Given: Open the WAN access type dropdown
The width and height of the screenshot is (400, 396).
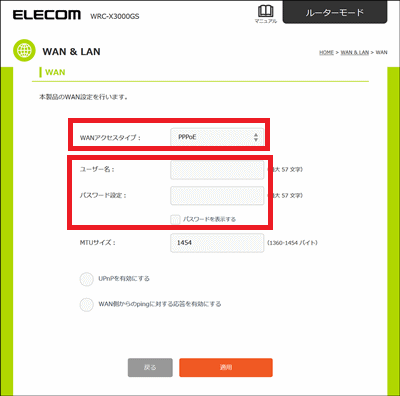Looking at the screenshot, I should (x=217, y=137).
